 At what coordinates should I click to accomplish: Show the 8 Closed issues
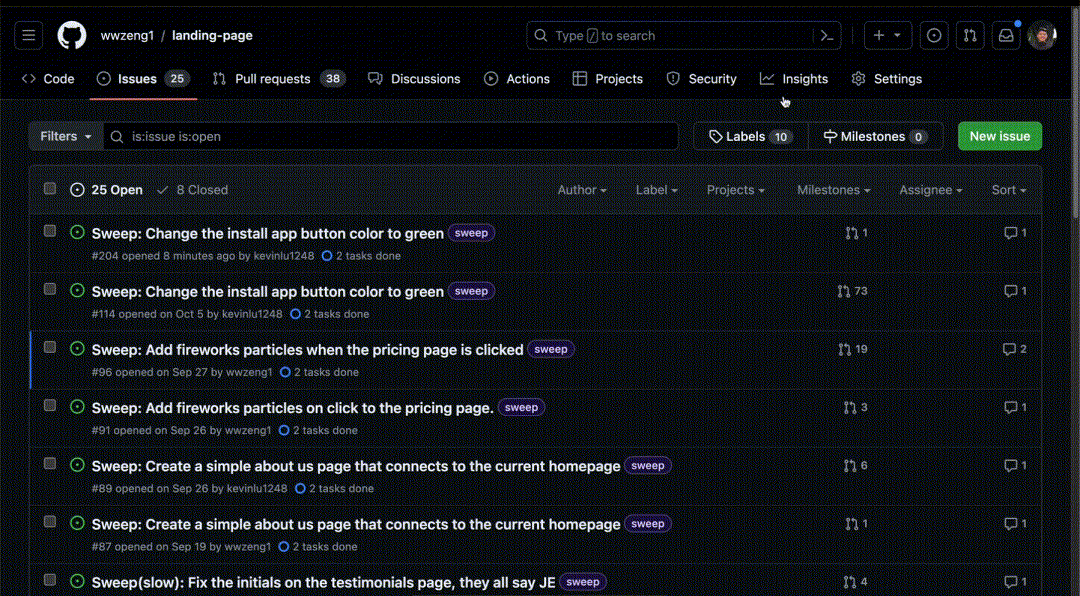coord(192,189)
